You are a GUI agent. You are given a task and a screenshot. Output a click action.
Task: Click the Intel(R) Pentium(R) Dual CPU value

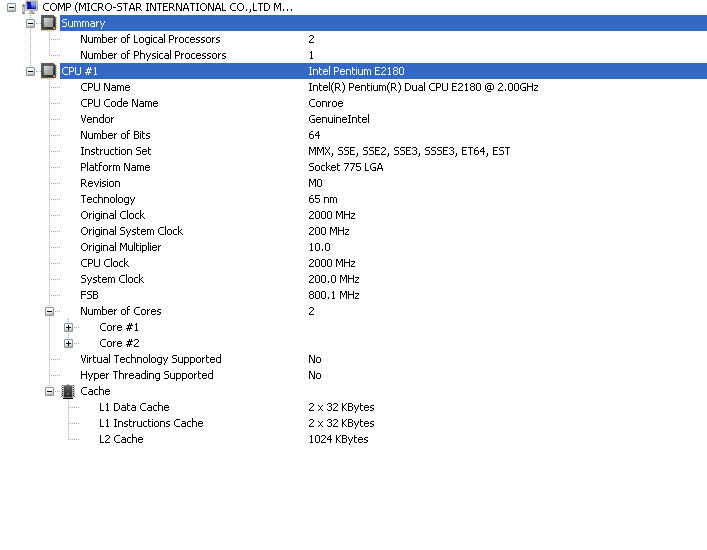pyautogui.click(x=423, y=87)
